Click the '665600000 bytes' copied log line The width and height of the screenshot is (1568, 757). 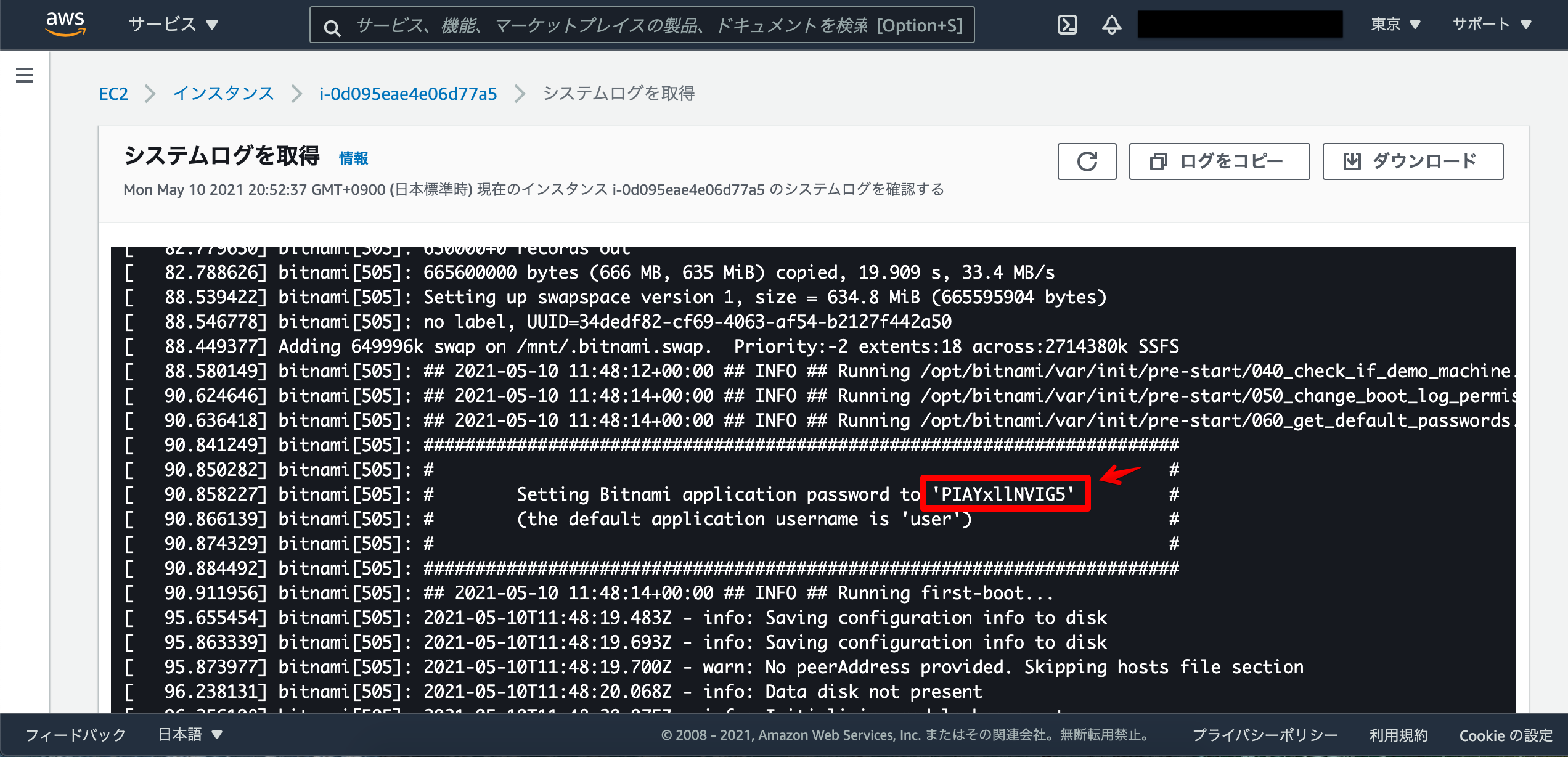[x=589, y=272]
